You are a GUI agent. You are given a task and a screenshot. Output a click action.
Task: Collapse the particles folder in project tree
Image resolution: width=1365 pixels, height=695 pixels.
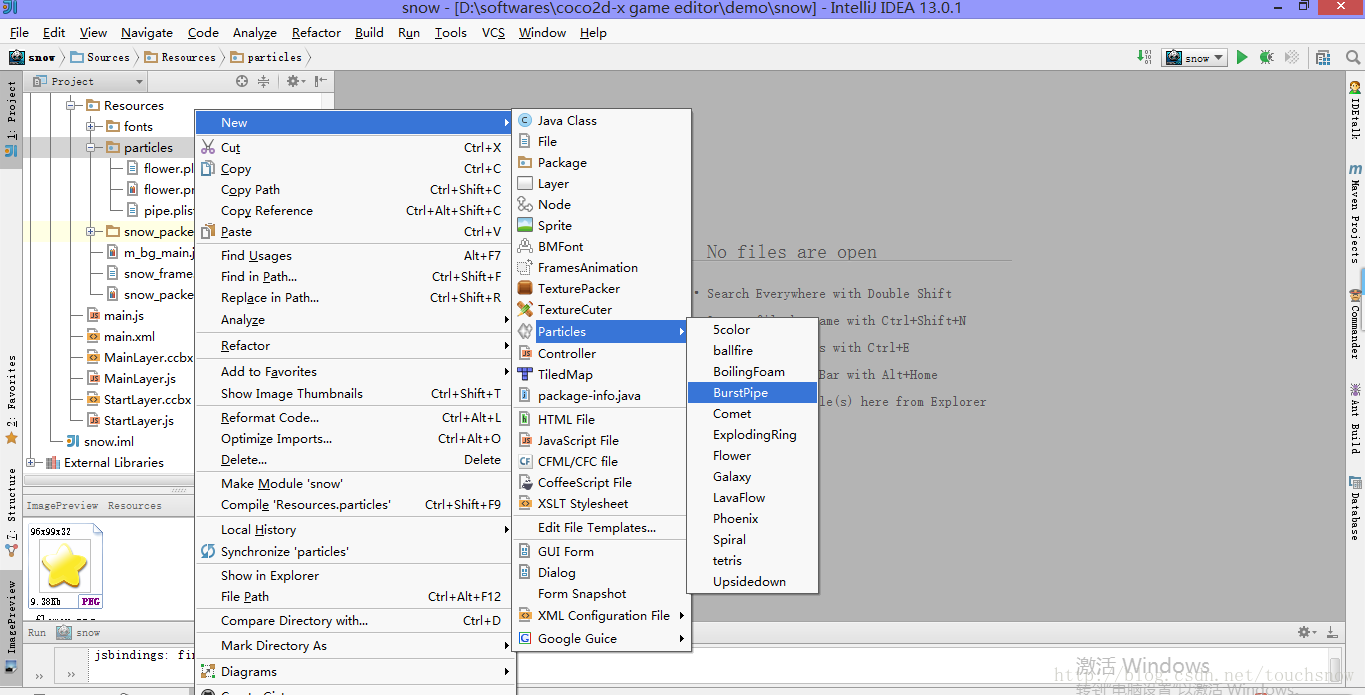(x=91, y=147)
